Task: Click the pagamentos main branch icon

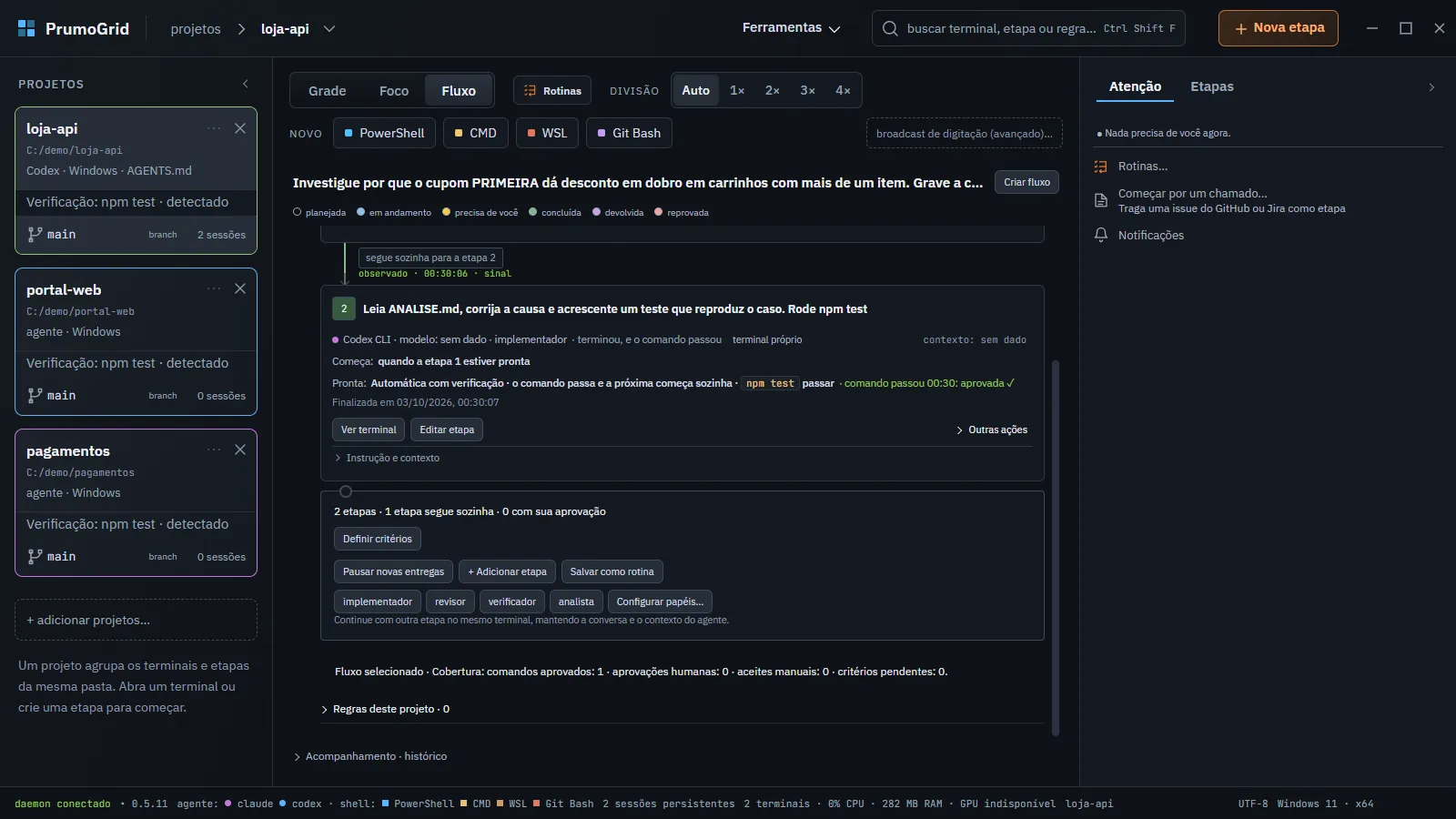Action: click(x=35, y=556)
